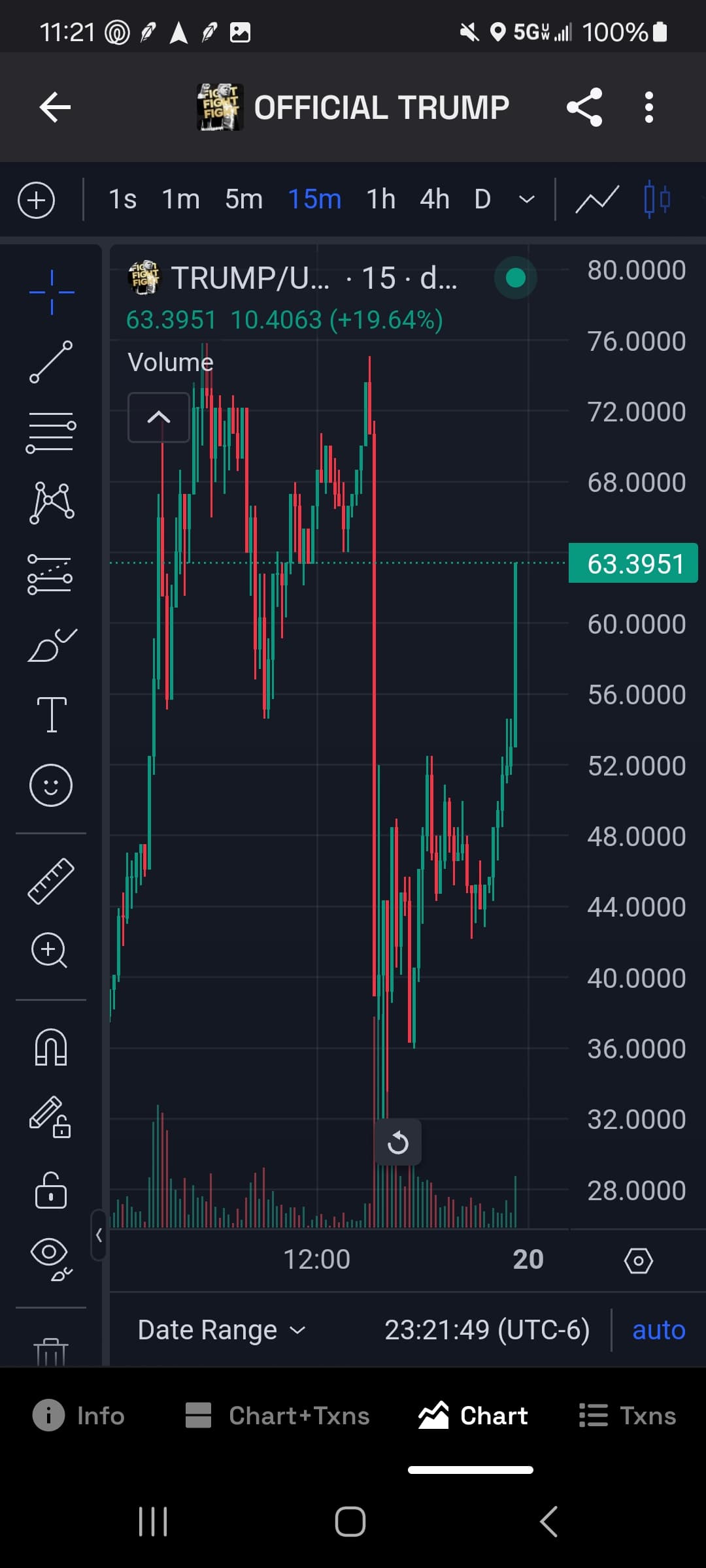
Task: Tap the 80.0000 price axis label
Action: point(637,270)
